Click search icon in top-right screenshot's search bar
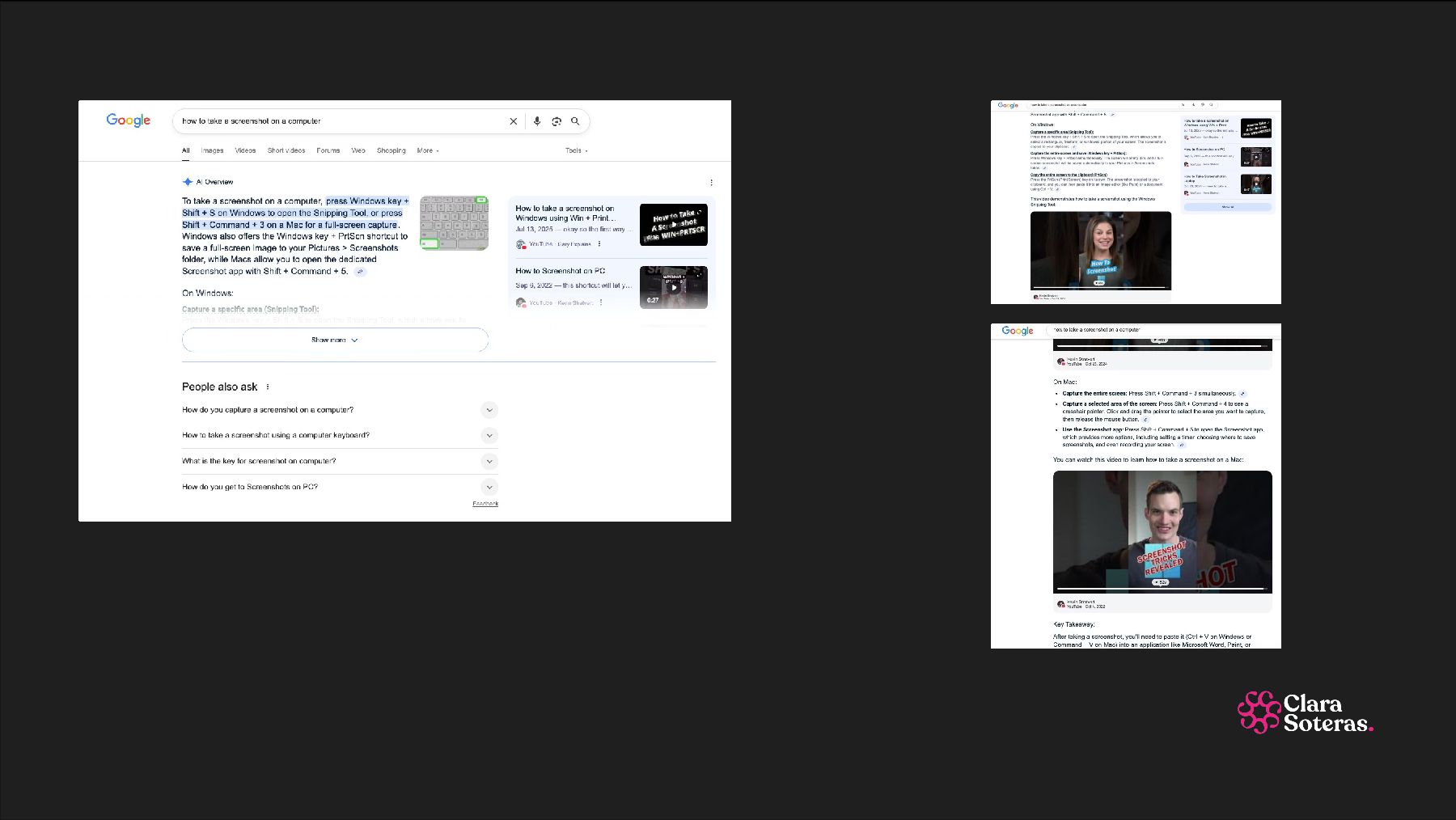Screen dimensions: 1456x820 click(1211, 104)
